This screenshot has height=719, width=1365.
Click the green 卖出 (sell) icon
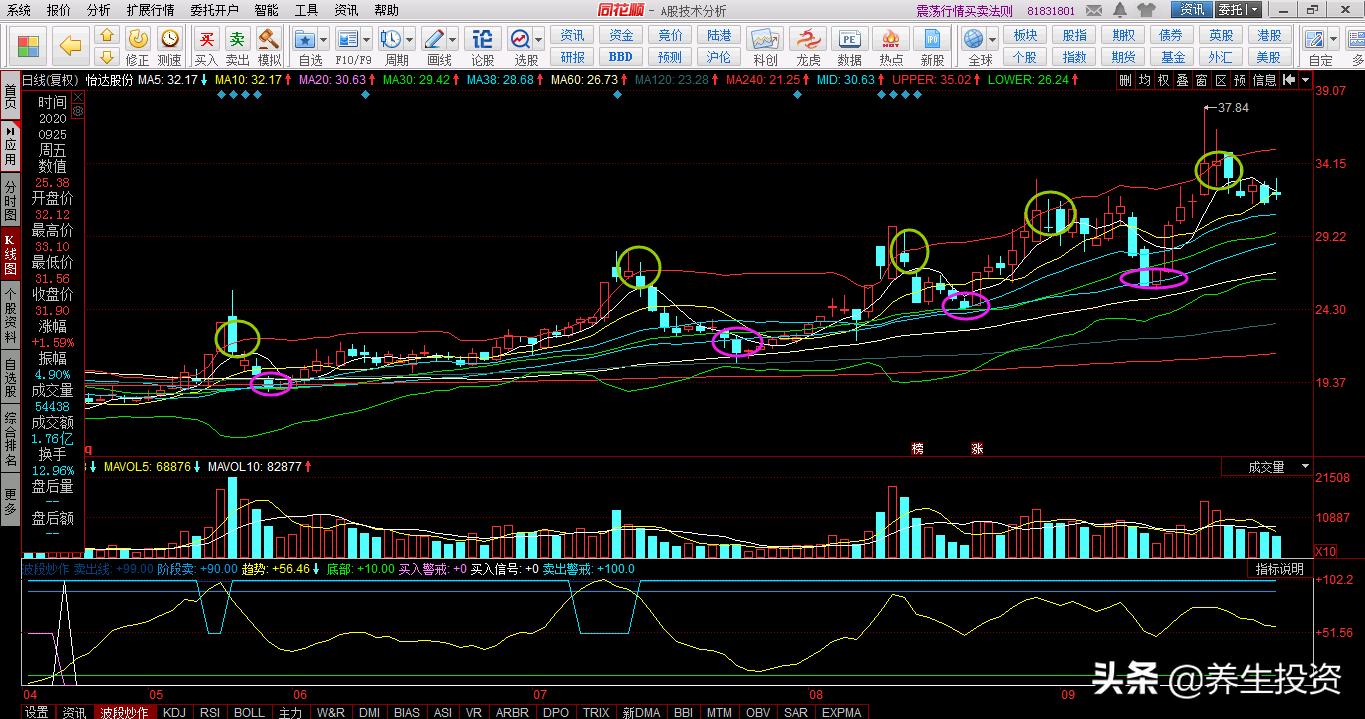237,40
